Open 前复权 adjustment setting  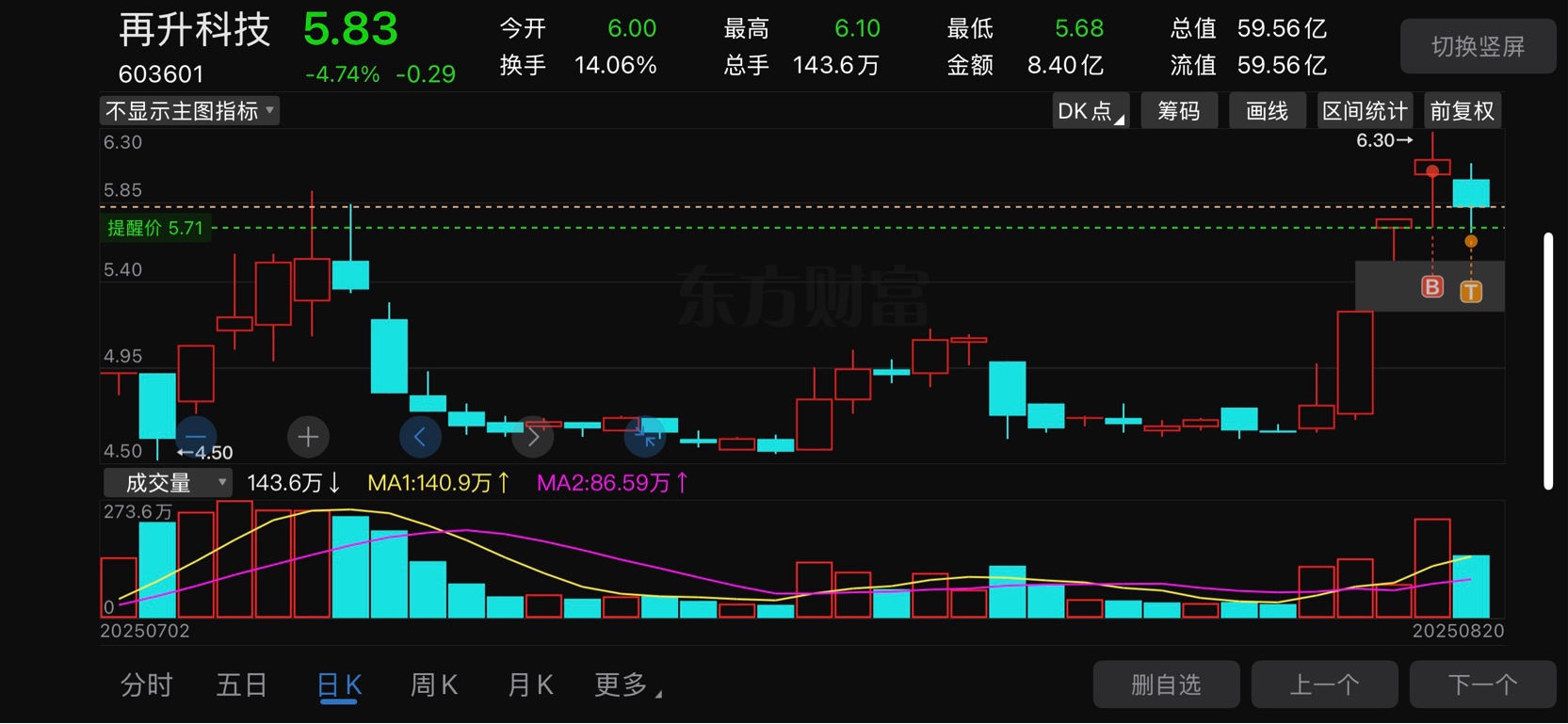pos(1462,111)
